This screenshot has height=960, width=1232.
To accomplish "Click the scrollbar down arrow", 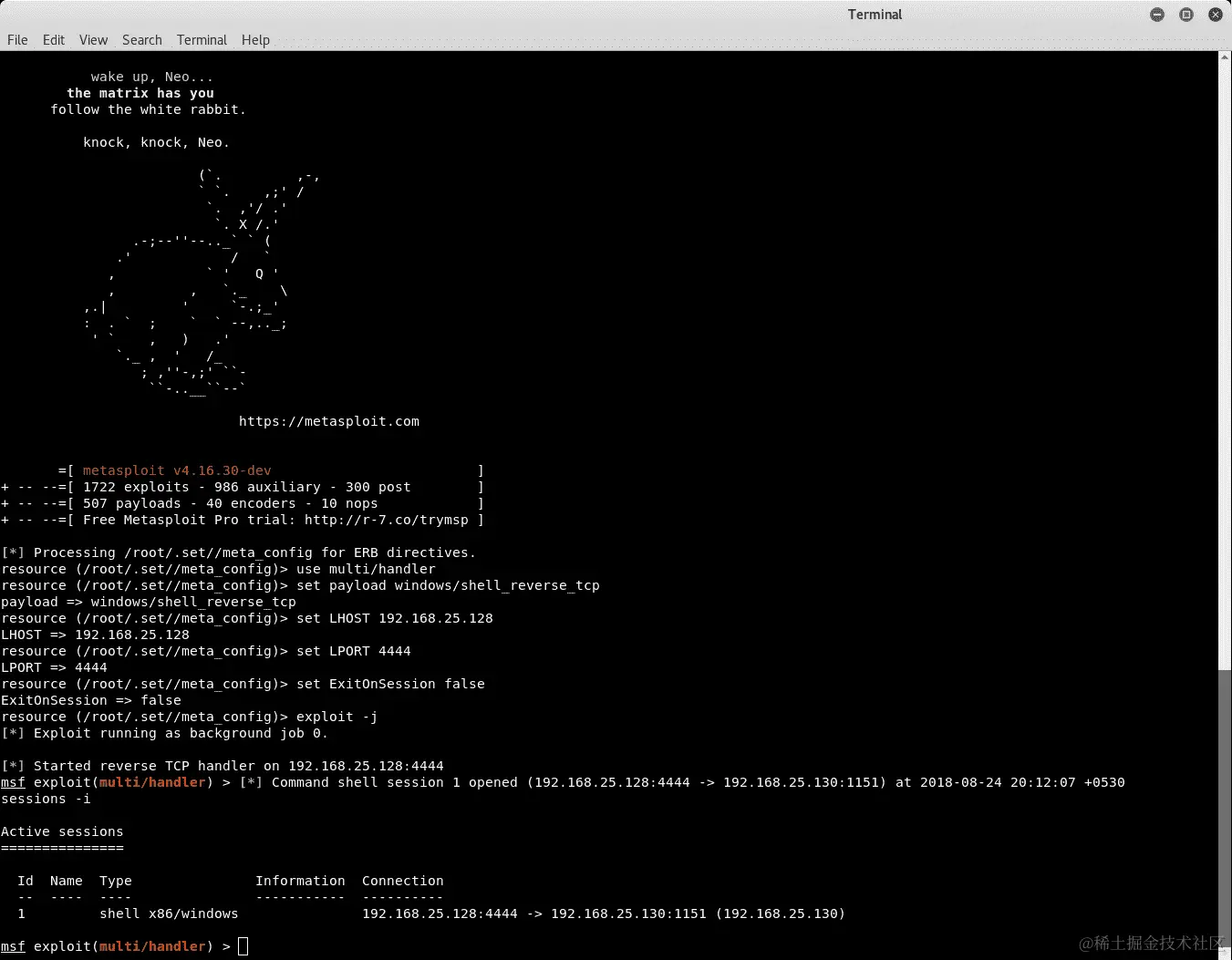I will (1225, 954).
